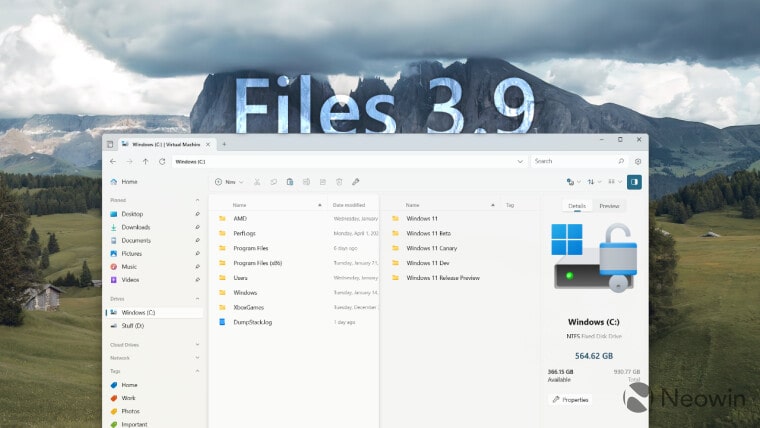Select the Windows (C:) | Virtual Machine tab

[166, 144]
